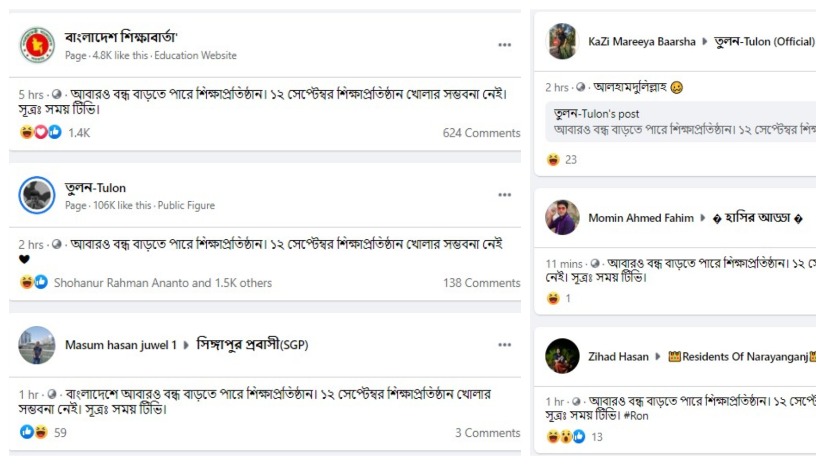Click the #Ron hashtag

click(636, 414)
